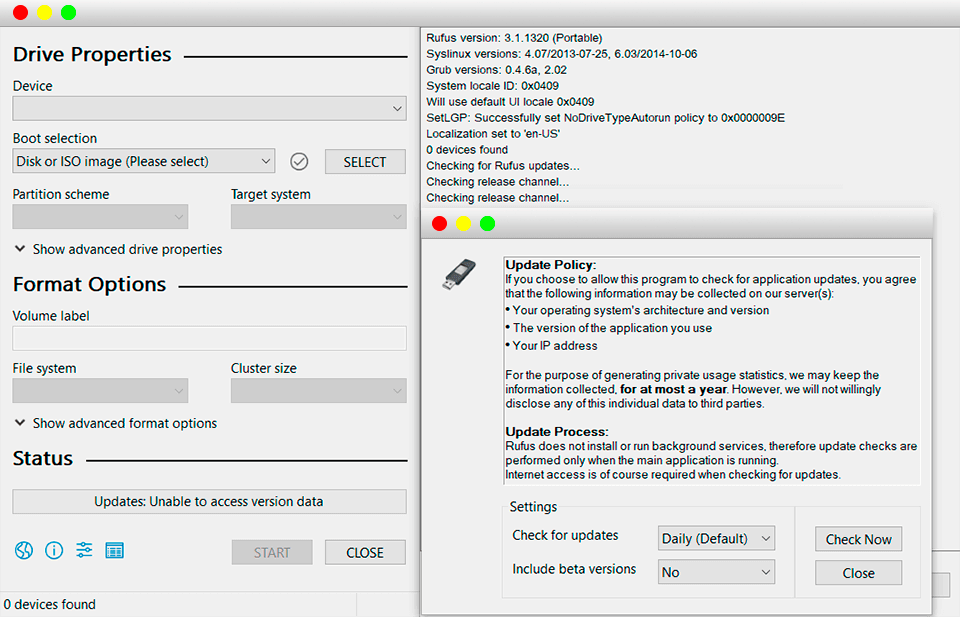
Task: Open the Check for updates frequency dropdown
Action: point(716,538)
